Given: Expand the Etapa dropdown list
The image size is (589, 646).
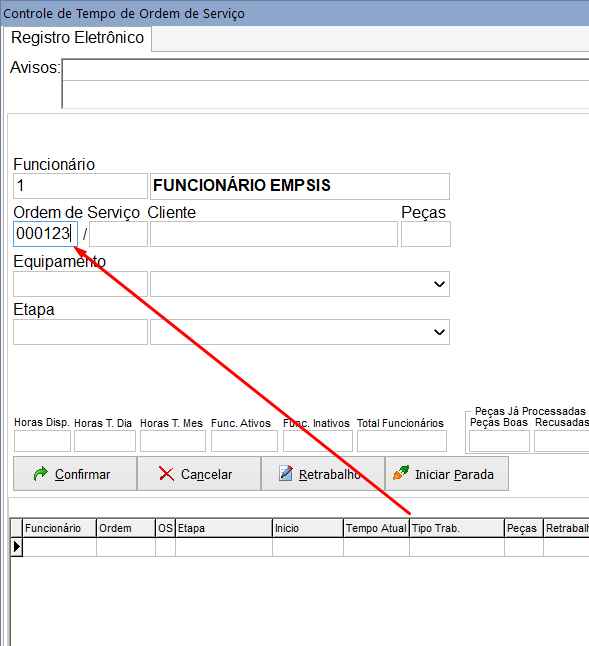Looking at the screenshot, I should pos(439,332).
